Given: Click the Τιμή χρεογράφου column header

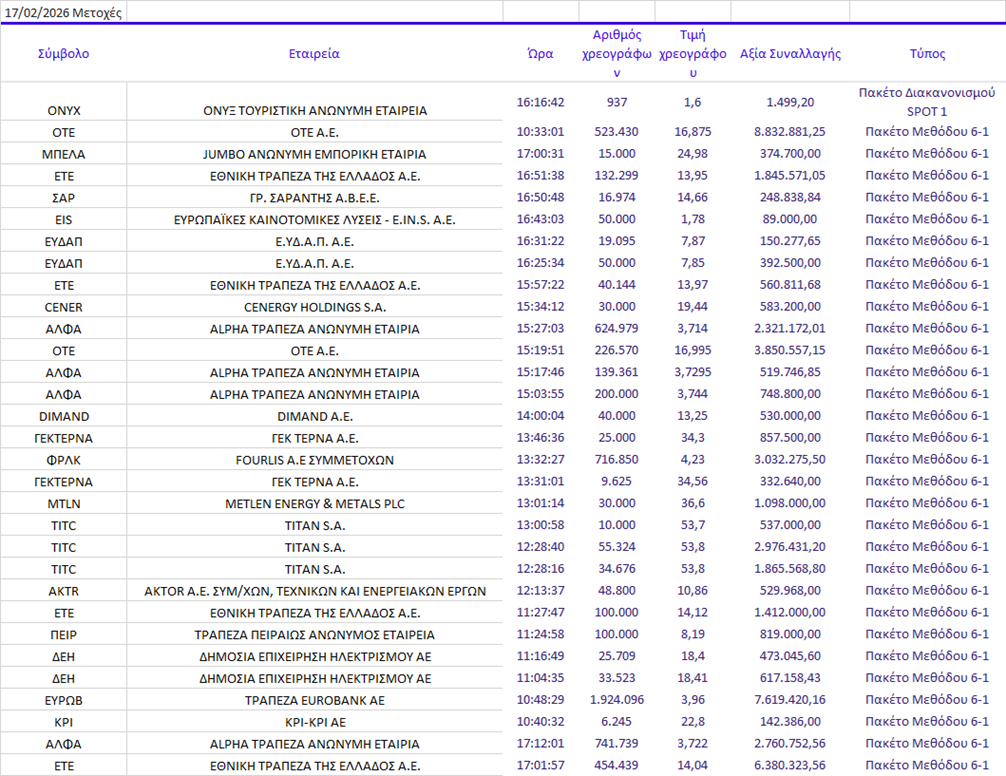Looking at the screenshot, I should pos(692,54).
